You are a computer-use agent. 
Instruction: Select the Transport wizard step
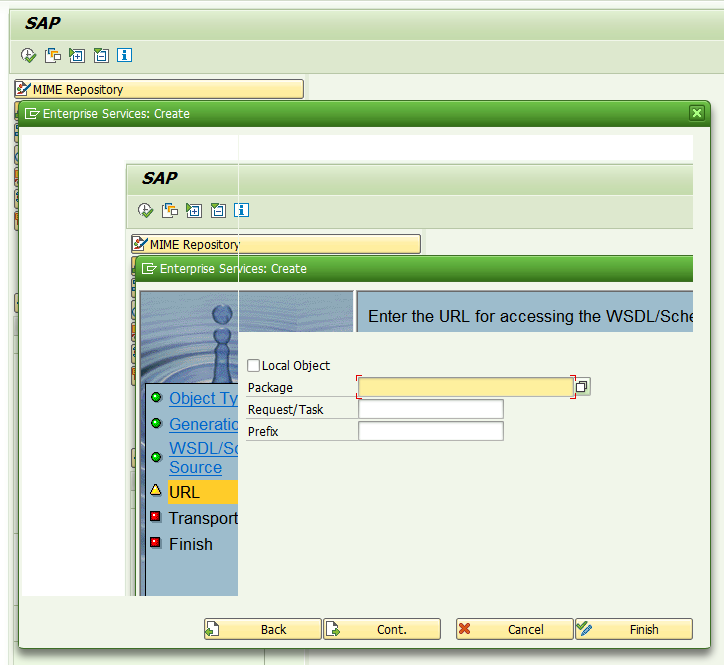(x=203, y=518)
